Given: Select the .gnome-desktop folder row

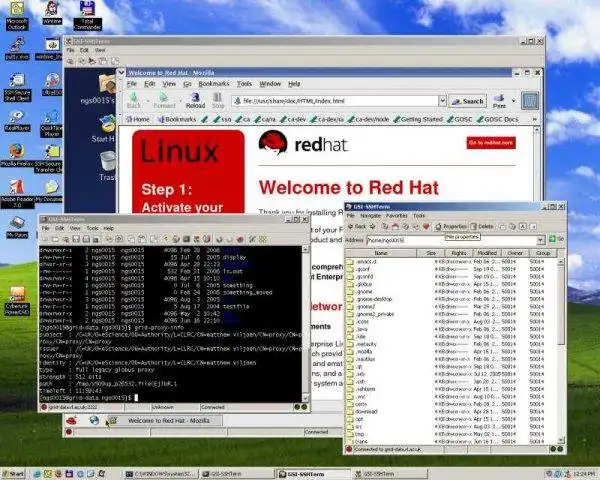Looking at the screenshot, I should point(452,299).
